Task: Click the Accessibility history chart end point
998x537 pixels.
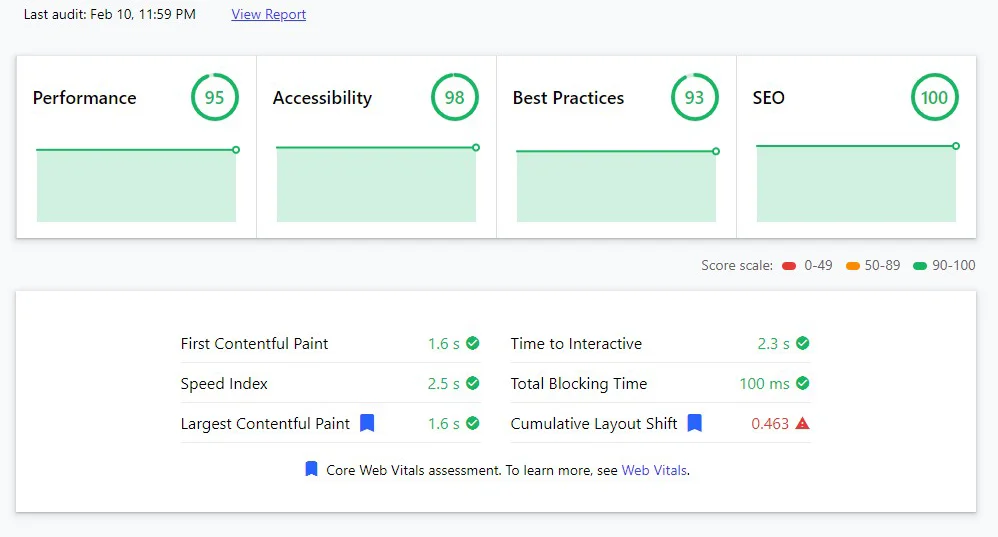Action: (476, 148)
